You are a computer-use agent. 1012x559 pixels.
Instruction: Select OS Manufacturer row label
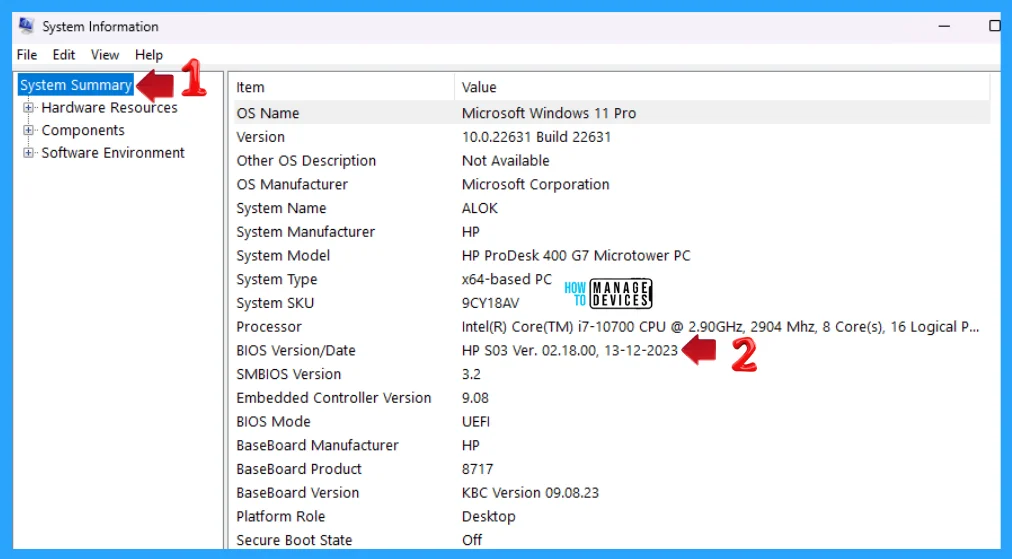tap(292, 185)
